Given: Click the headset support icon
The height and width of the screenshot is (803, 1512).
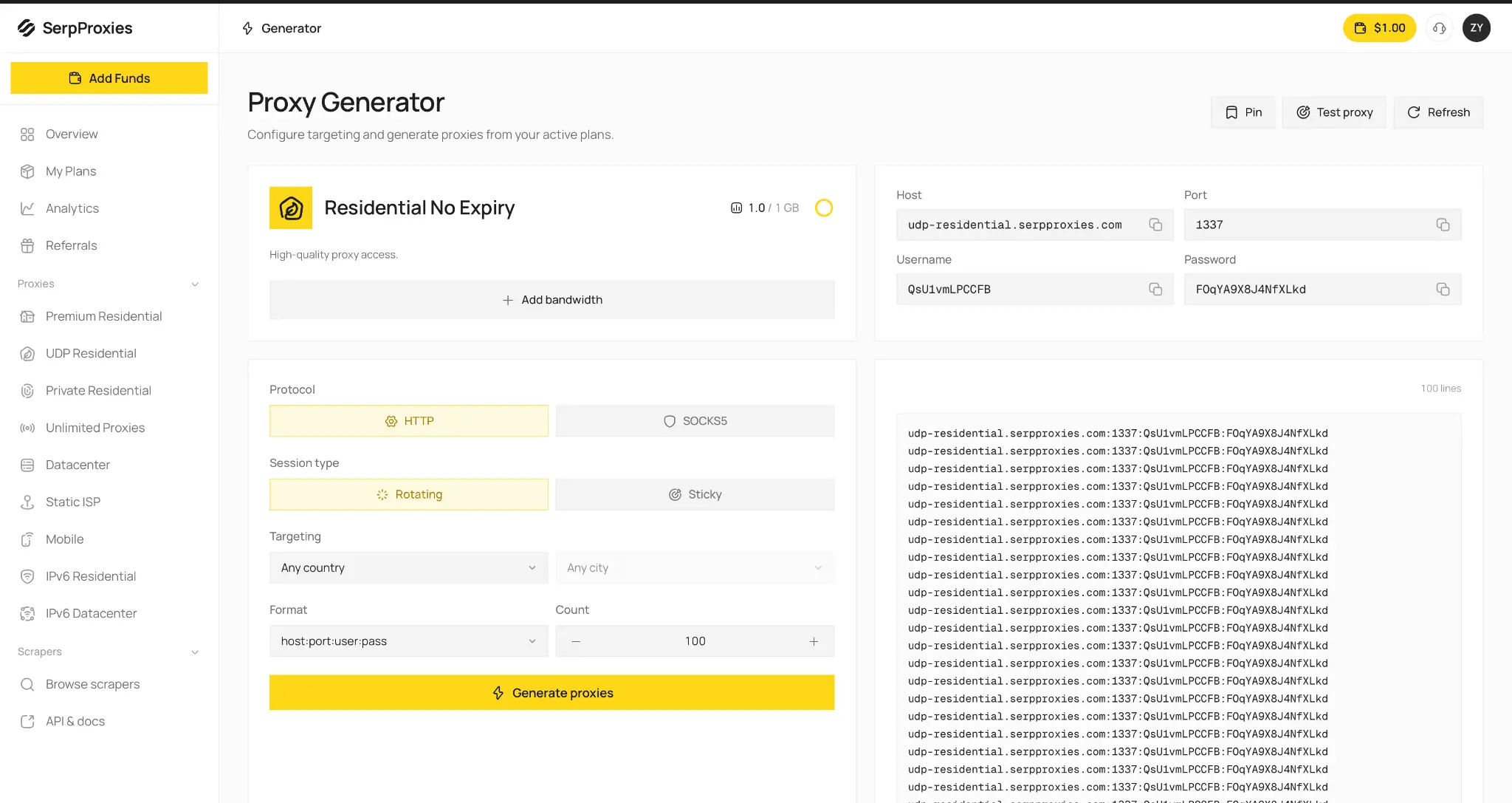Looking at the screenshot, I should (x=1439, y=28).
